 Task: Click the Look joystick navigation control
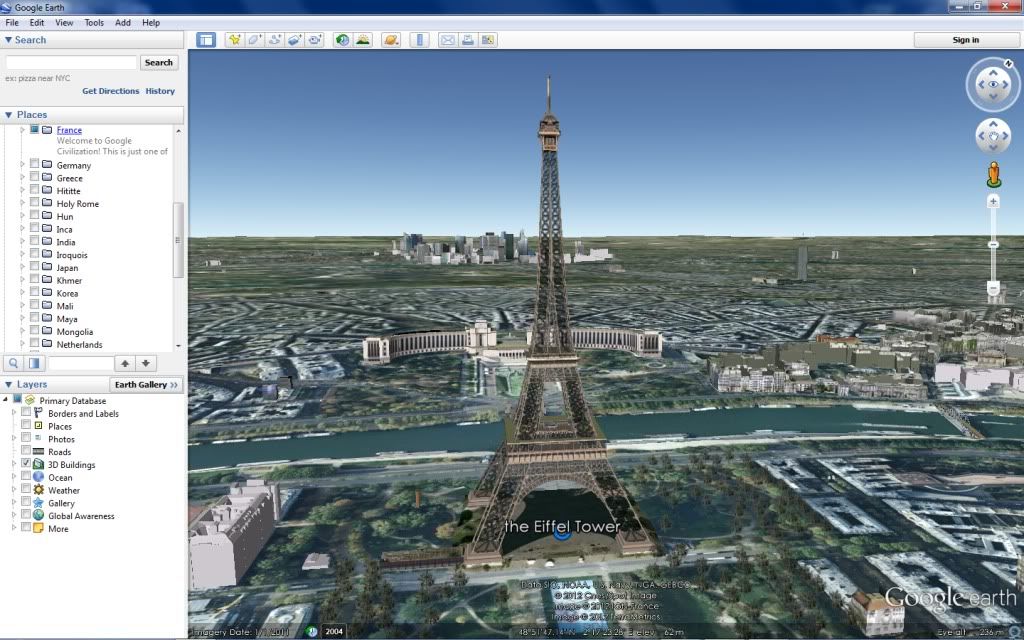[x=993, y=85]
